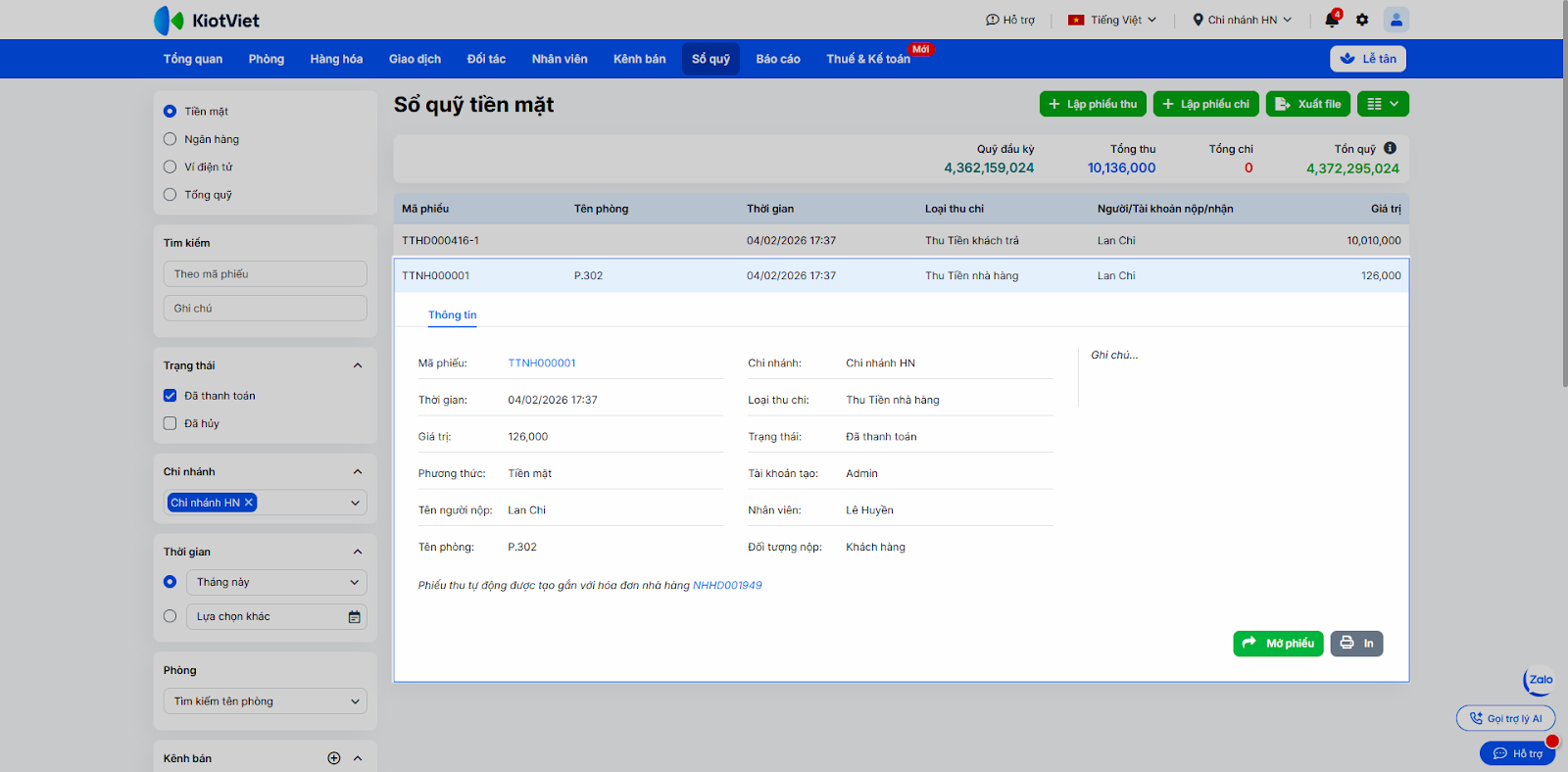Open the Tiếng Việt language dropdown
Viewport: 1568px width, 772px height.
click(1112, 20)
